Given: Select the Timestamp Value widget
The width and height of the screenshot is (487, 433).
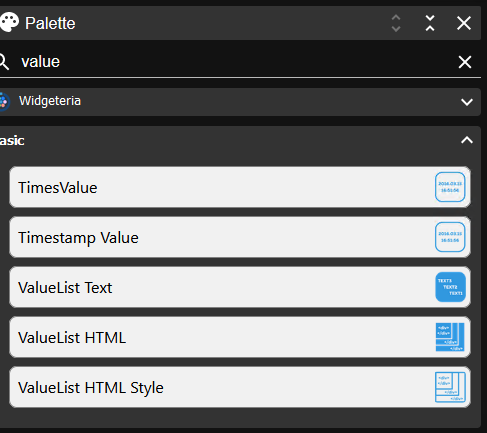Looking at the screenshot, I should click(240, 237).
